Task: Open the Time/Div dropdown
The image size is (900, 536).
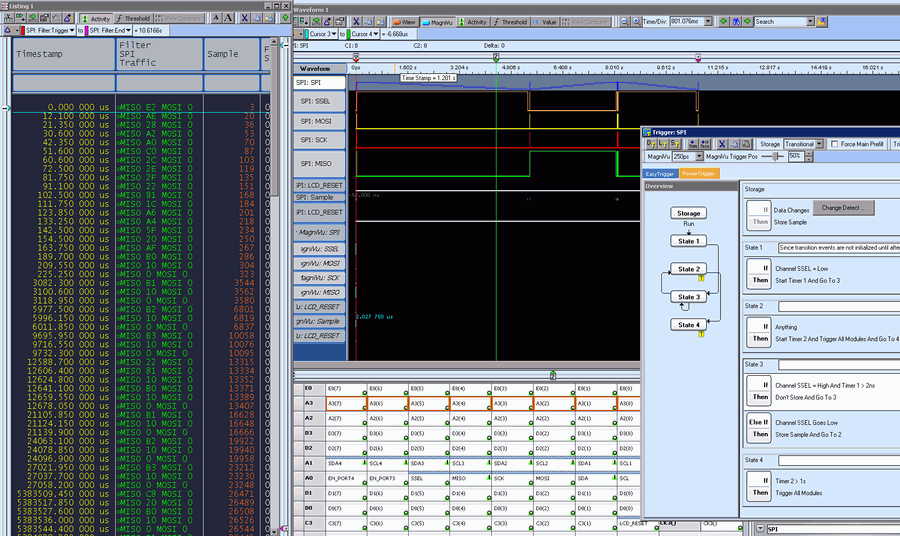Action: (x=708, y=22)
